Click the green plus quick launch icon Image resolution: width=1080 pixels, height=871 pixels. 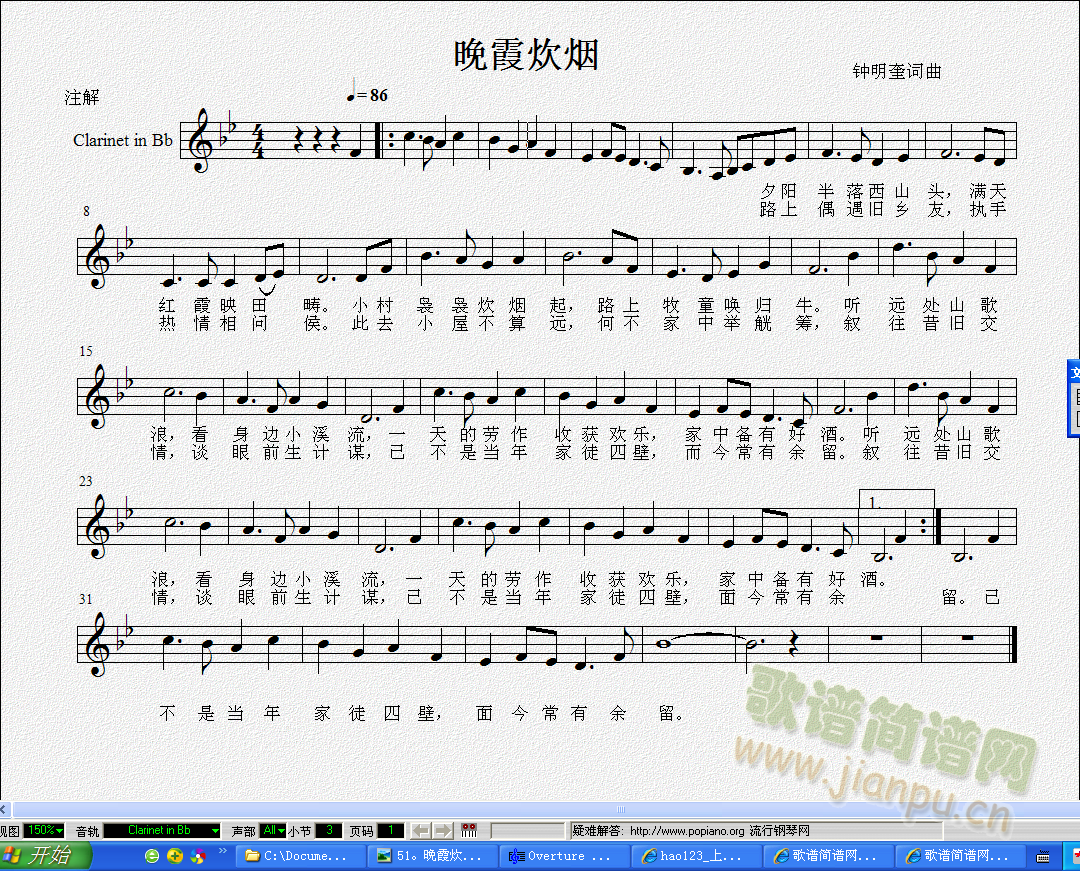point(174,856)
